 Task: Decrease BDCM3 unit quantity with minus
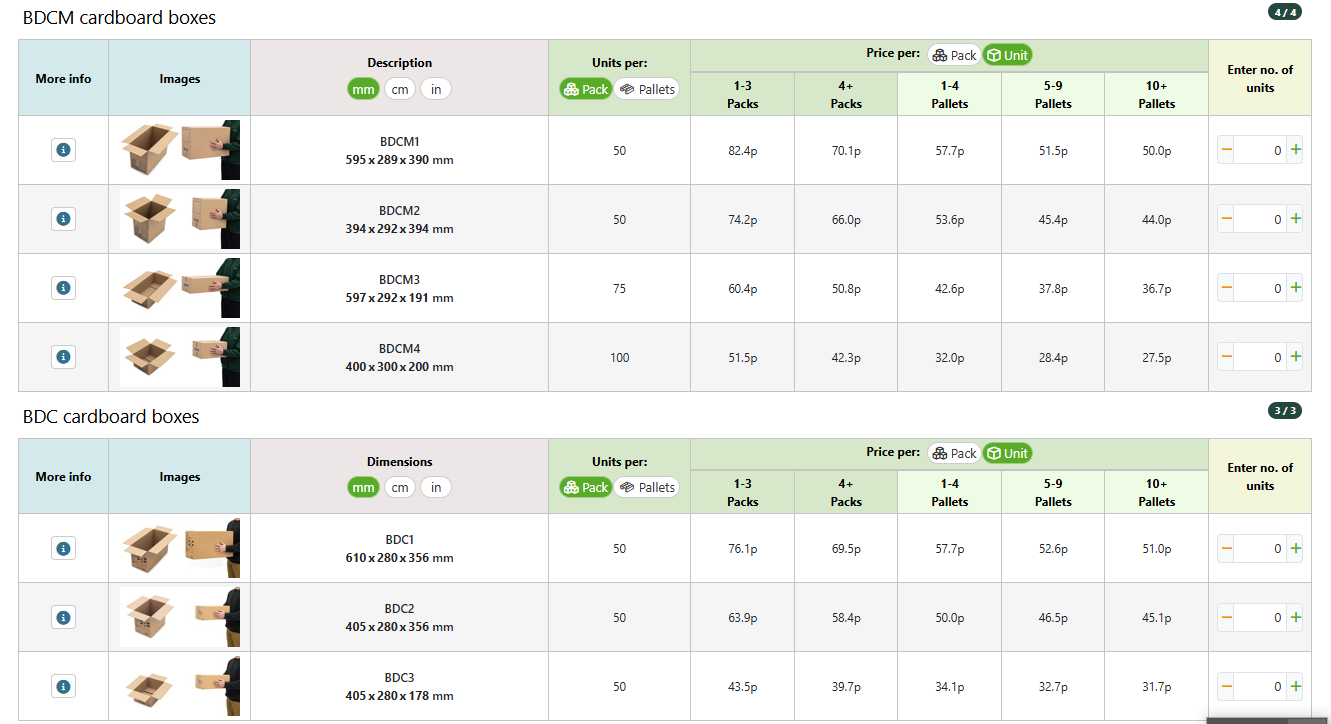1226,288
